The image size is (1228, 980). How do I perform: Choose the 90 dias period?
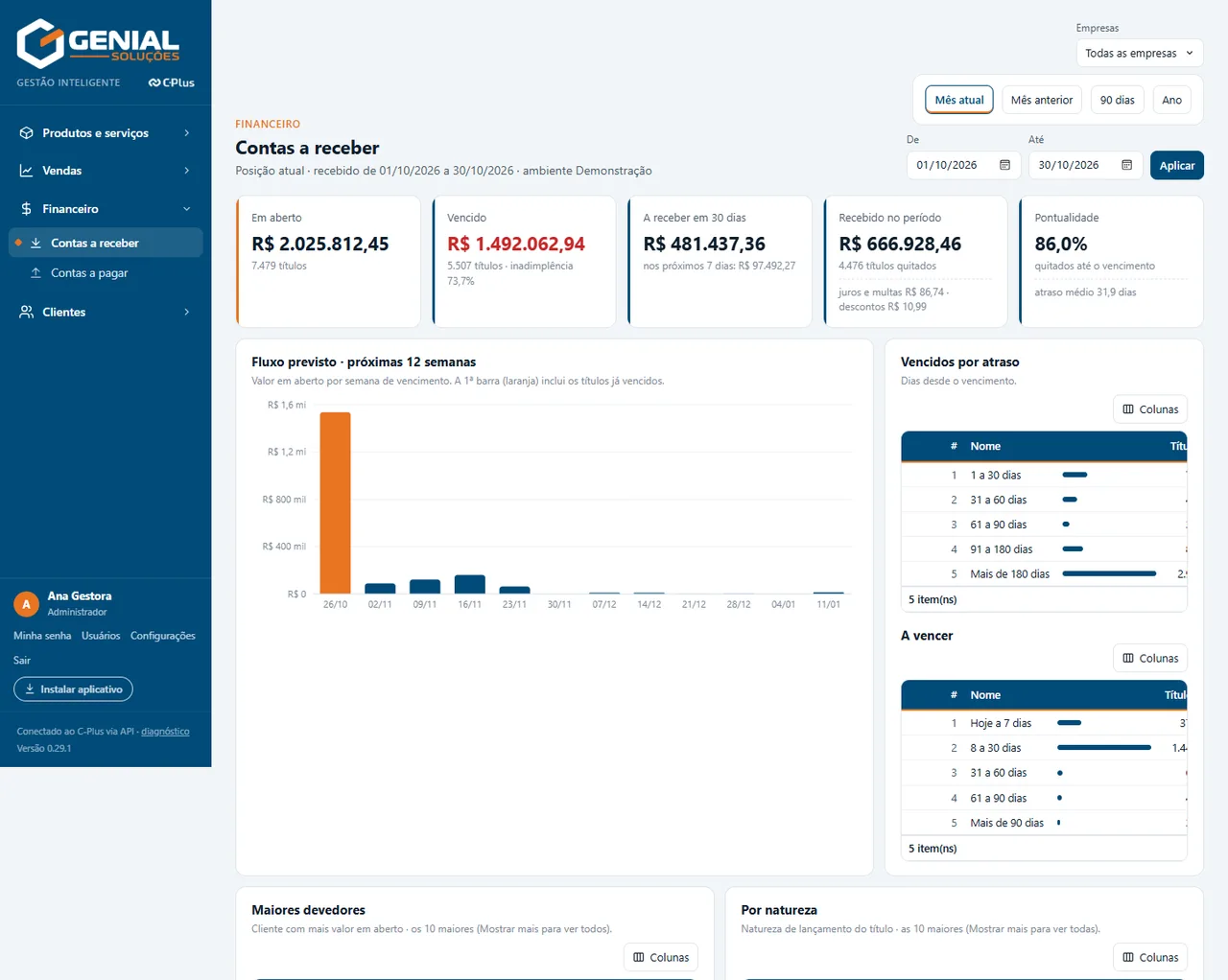point(1118,100)
